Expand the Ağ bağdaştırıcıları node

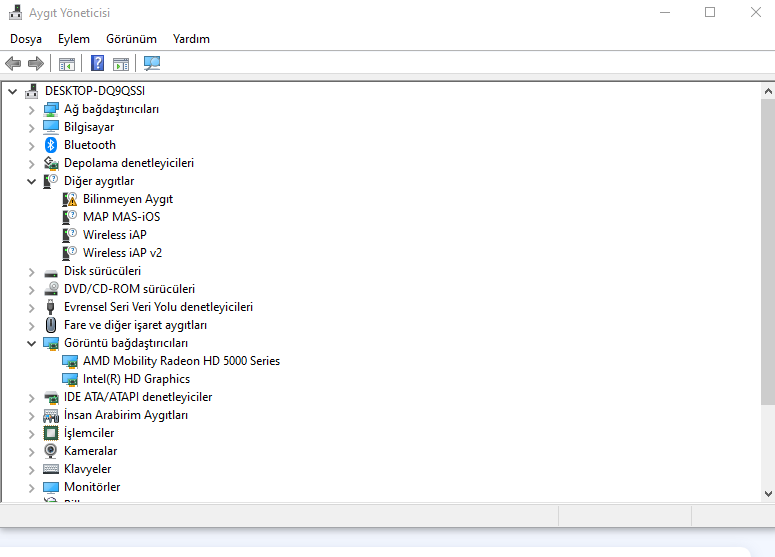point(32,109)
